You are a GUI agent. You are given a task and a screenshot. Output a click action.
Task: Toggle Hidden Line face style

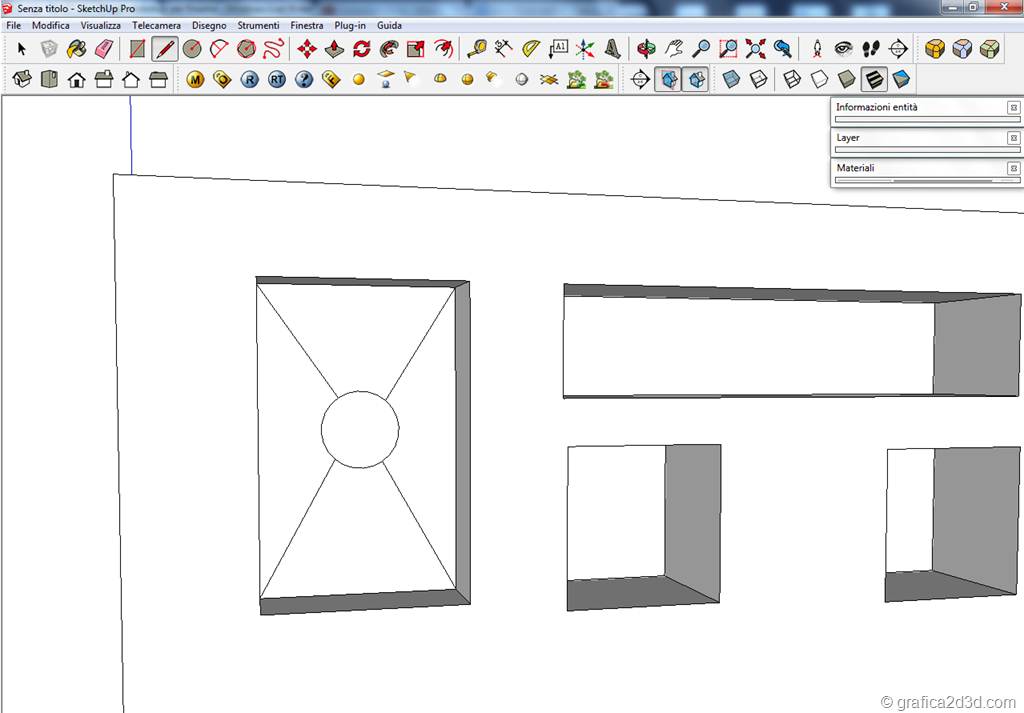point(819,79)
